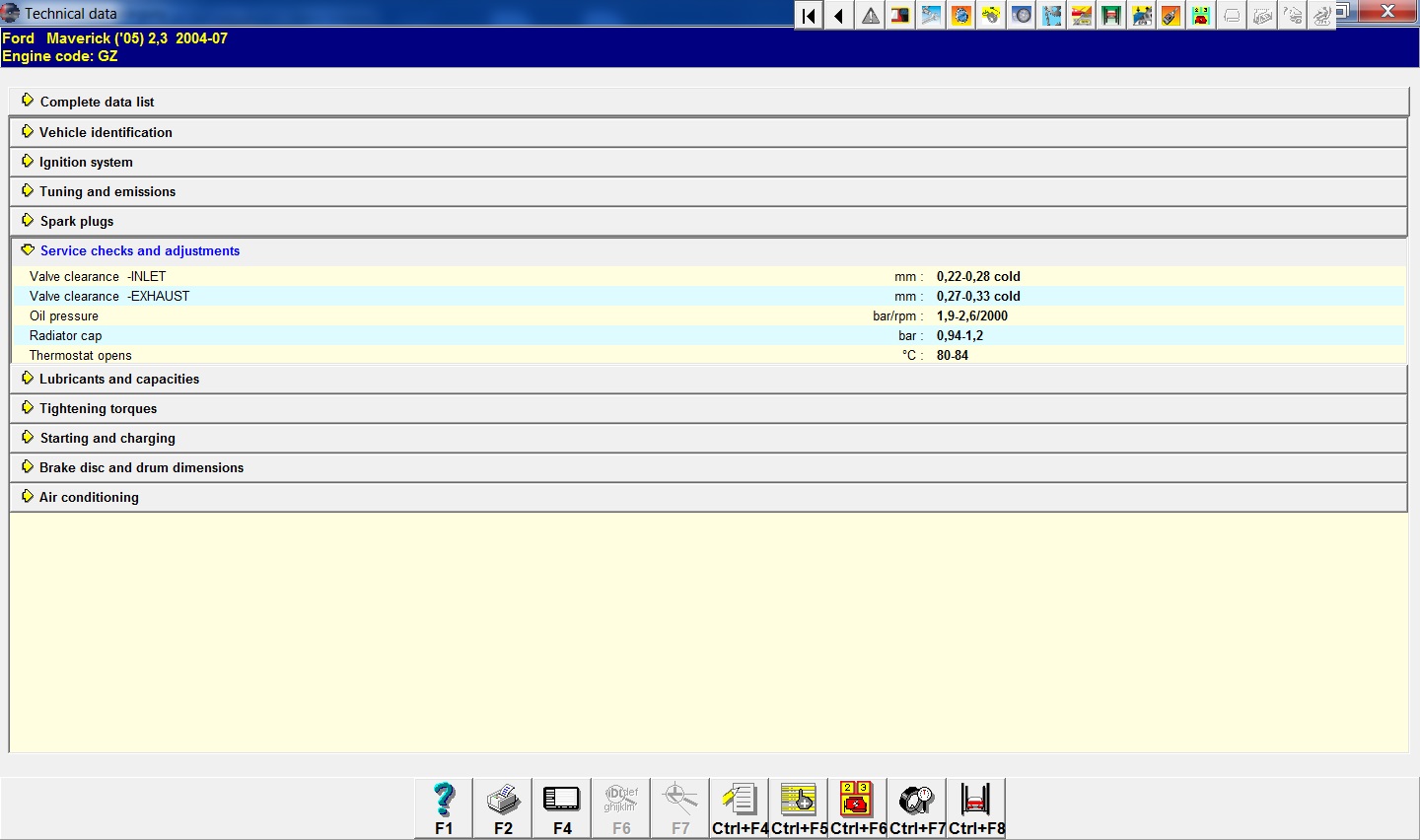The height and width of the screenshot is (840, 1420).
Task: Click the green vehicle lift toolbar icon
Action: (x=1111, y=15)
